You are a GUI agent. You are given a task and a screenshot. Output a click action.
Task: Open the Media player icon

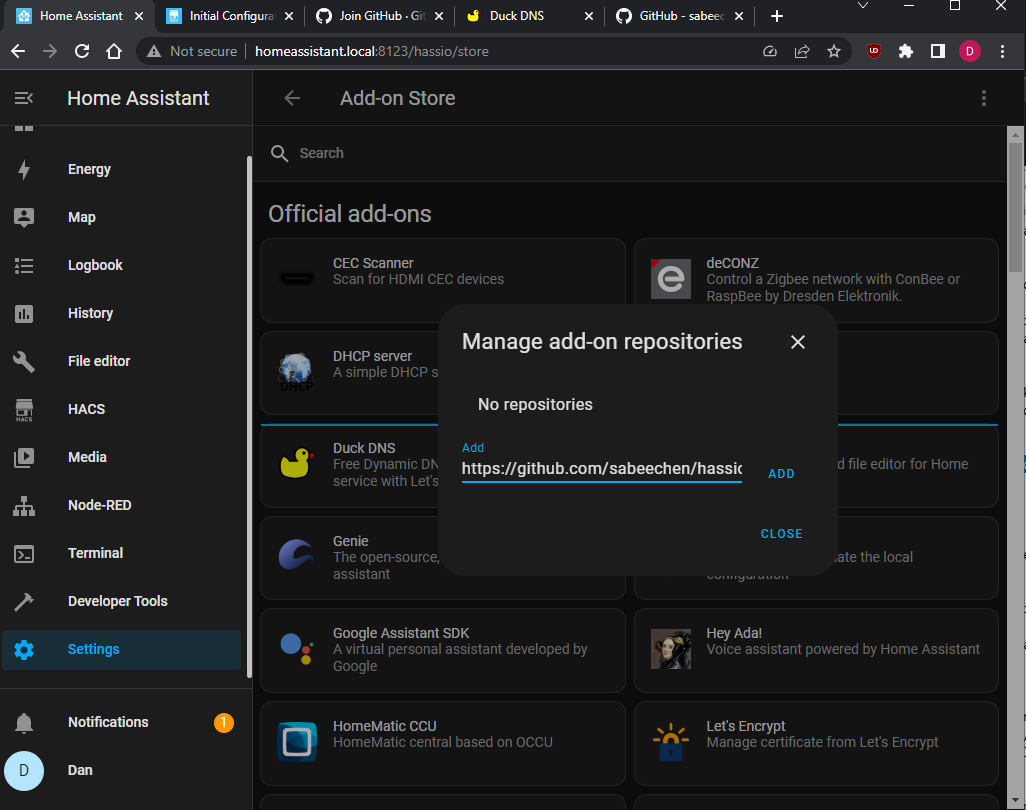[x=24, y=457]
